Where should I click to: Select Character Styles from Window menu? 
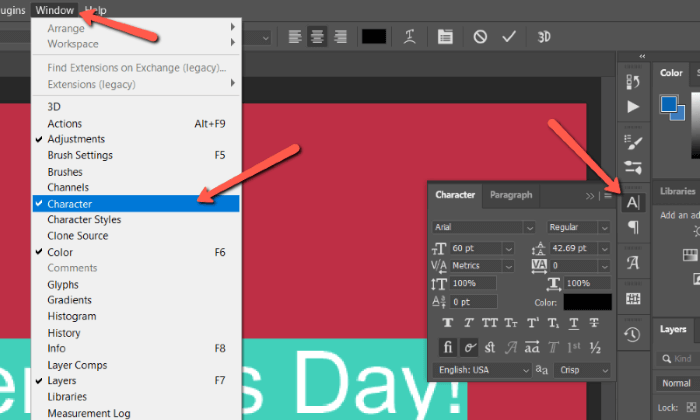(x=84, y=220)
